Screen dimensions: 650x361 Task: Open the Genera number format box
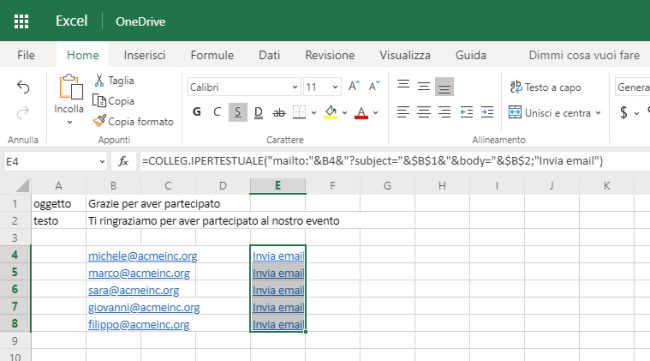tap(633, 87)
